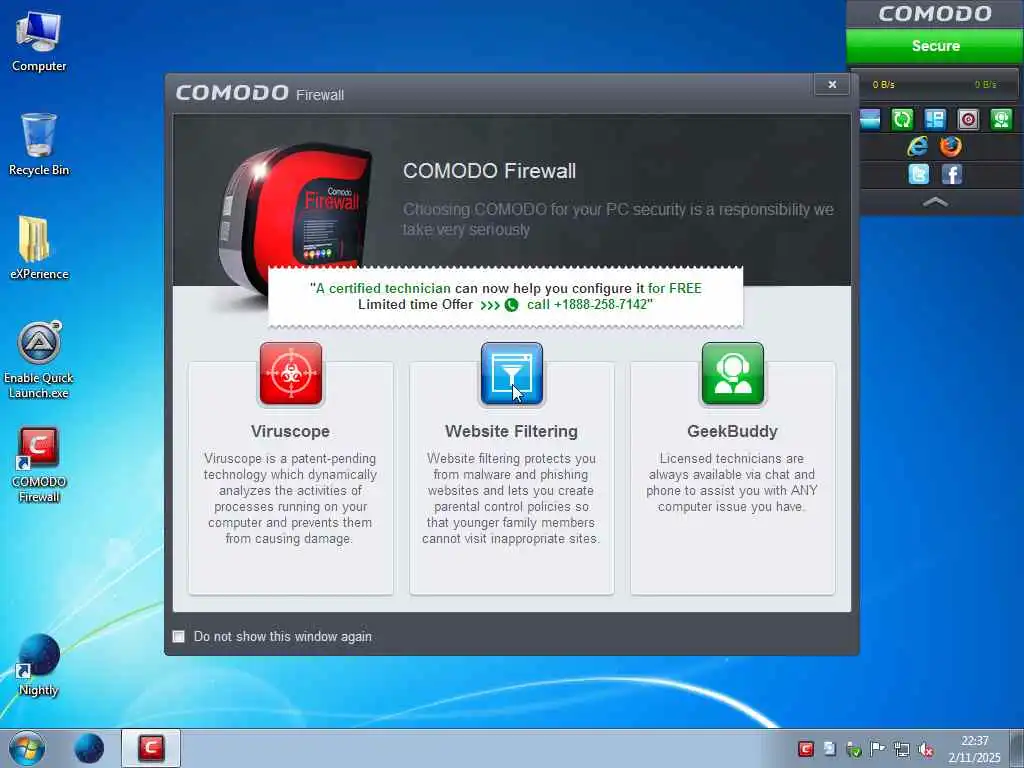
Task: Open Facebook link in the Comodo widget
Action: pos(952,174)
